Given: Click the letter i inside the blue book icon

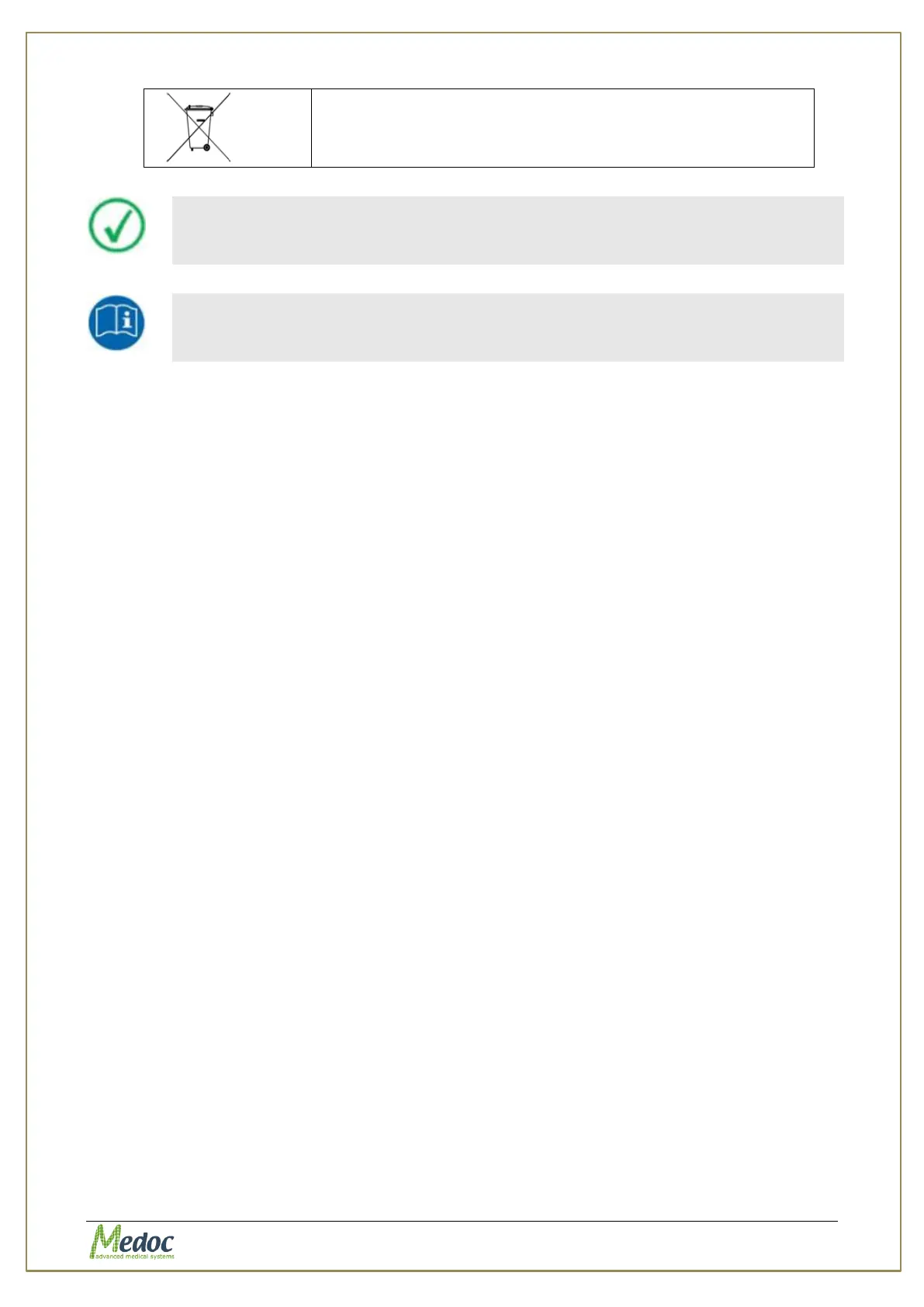Looking at the screenshot, I should click(x=128, y=320).
